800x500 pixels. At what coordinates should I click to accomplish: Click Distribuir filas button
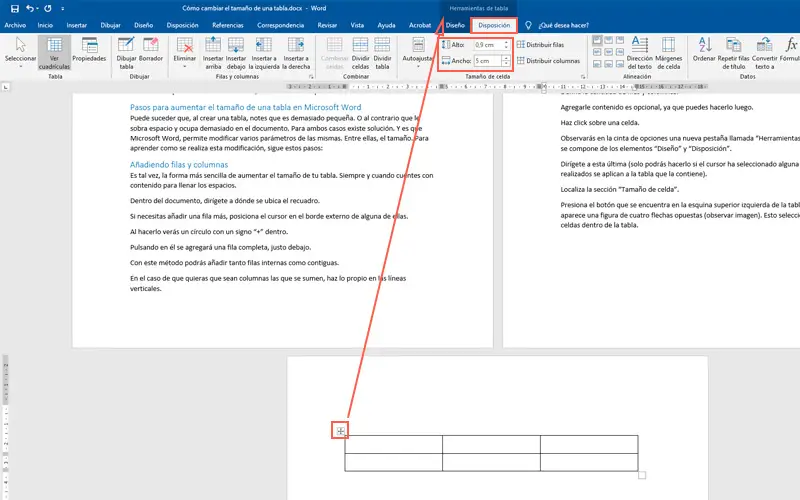(546, 45)
